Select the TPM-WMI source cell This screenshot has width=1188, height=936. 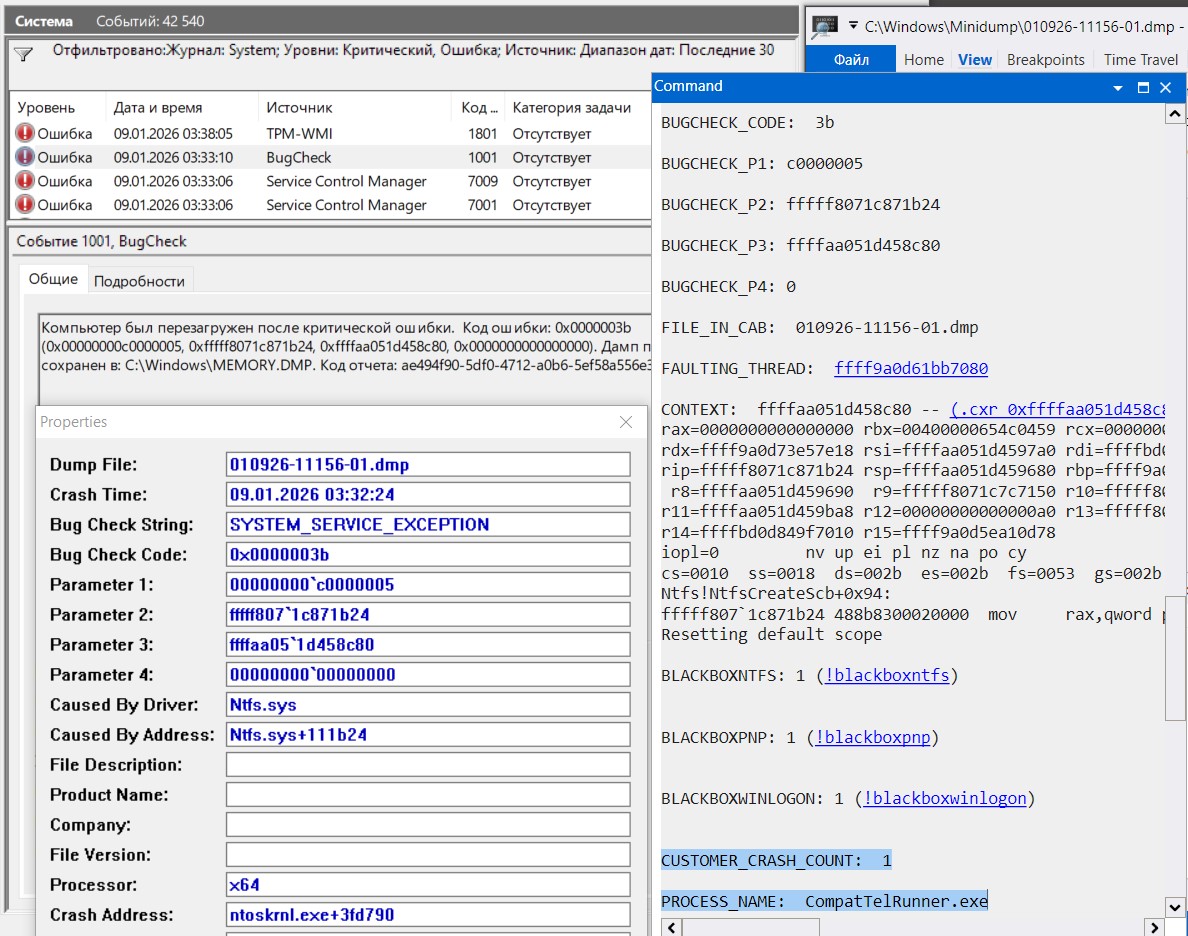(x=299, y=134)
